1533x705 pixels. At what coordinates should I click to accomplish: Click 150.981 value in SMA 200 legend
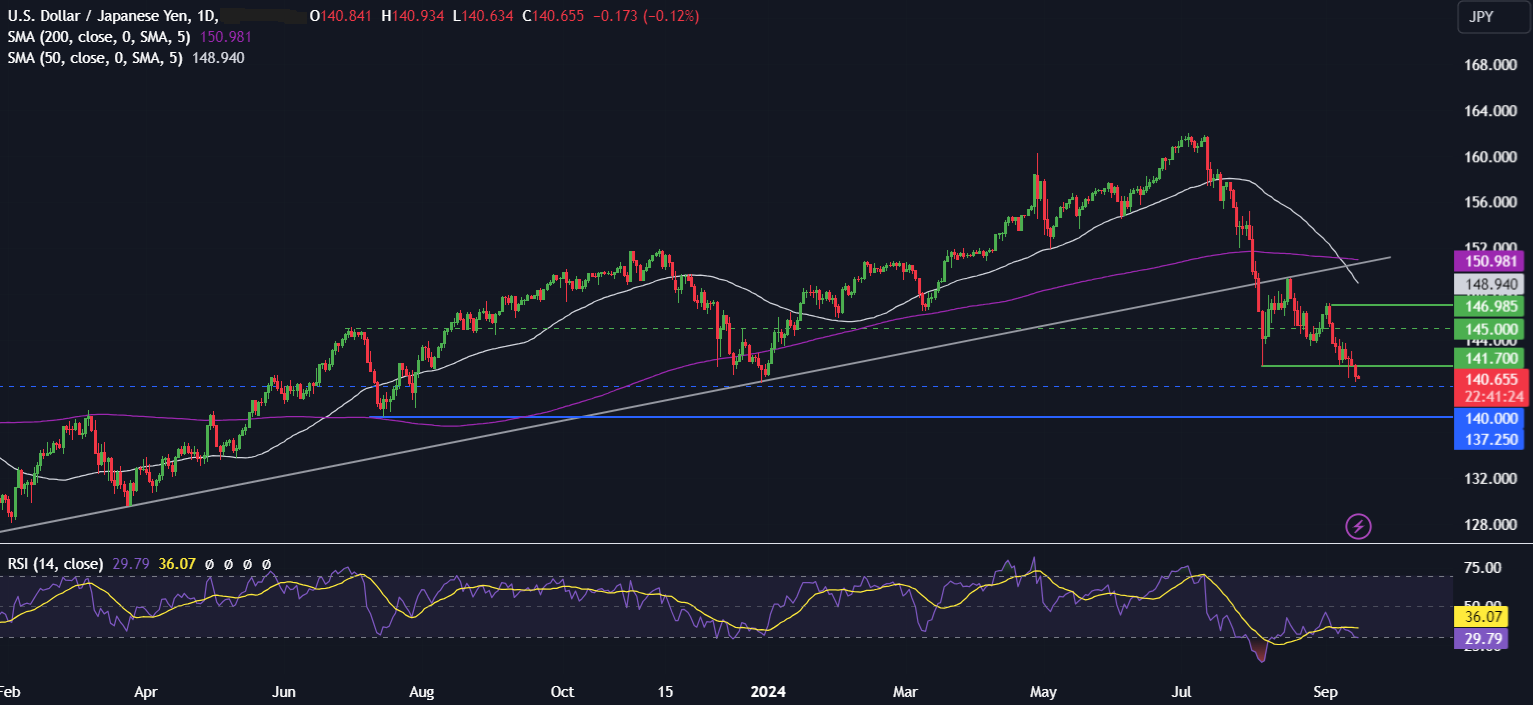[227, 37]
